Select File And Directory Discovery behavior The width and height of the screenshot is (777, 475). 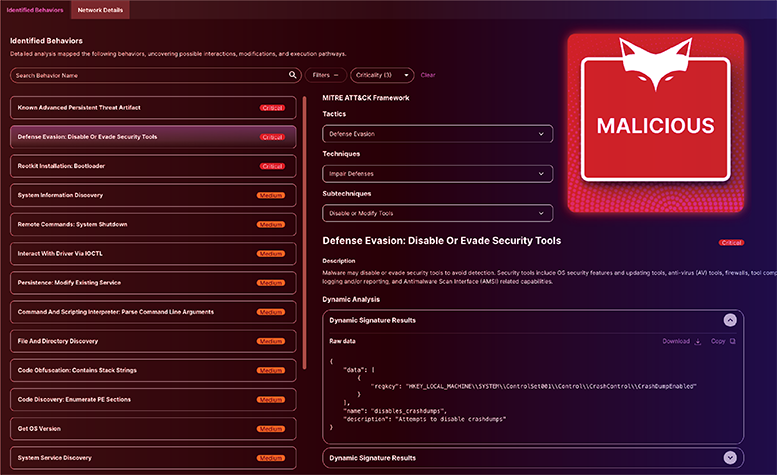(153, 341)
